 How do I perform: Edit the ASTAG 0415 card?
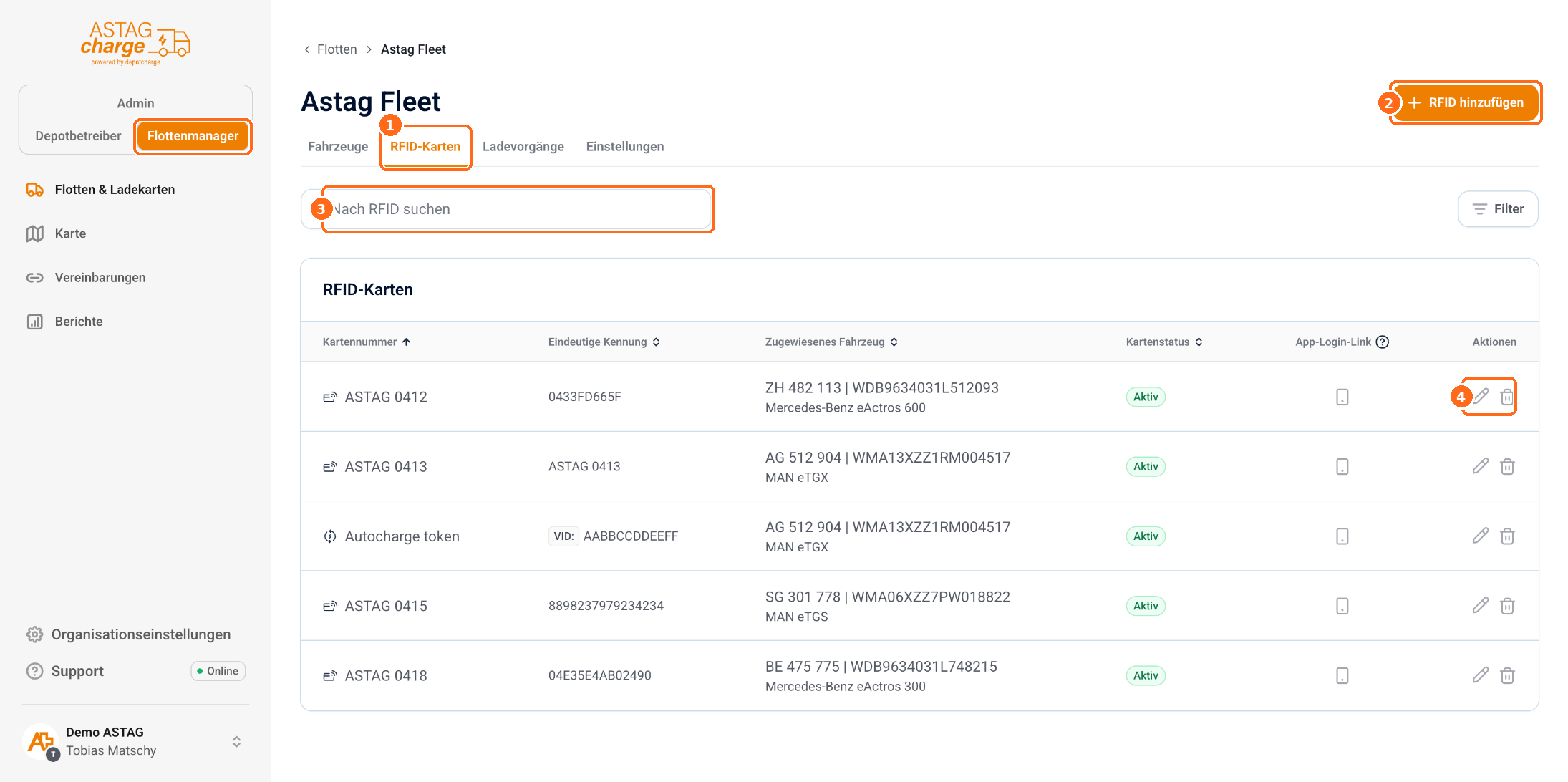point(1481,606)
